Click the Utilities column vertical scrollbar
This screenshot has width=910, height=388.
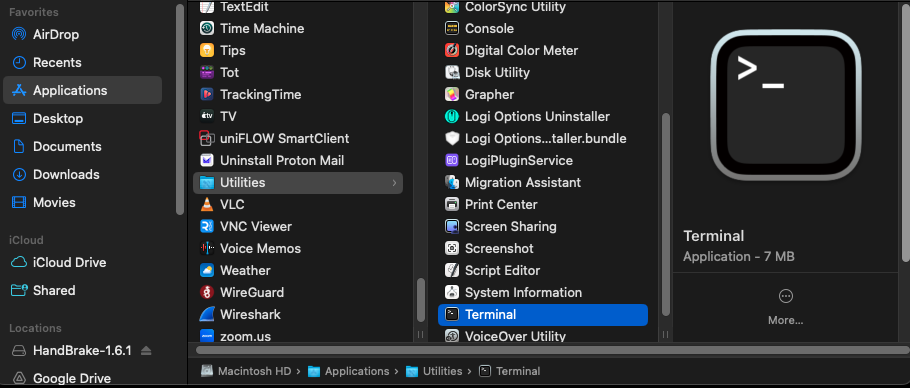666,214
